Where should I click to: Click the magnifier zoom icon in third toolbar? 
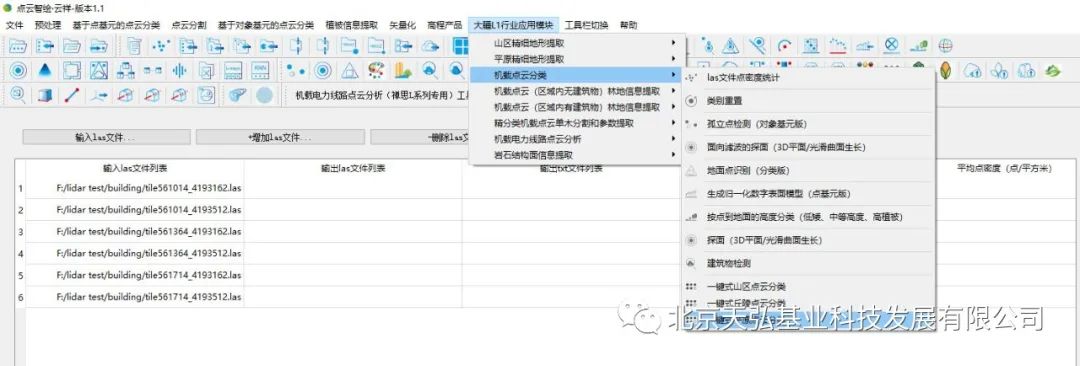click(x=18, y=96)
